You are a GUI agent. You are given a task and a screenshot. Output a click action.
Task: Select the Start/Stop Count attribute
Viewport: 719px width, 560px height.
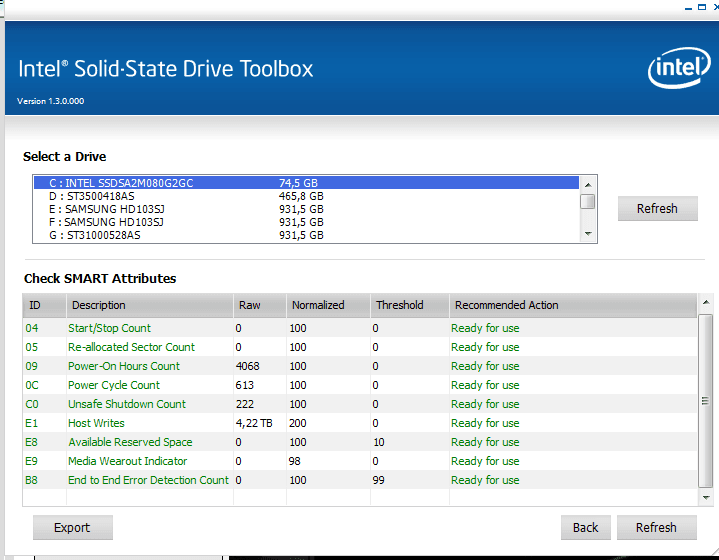pyautogui.click(x=360, y=328)
